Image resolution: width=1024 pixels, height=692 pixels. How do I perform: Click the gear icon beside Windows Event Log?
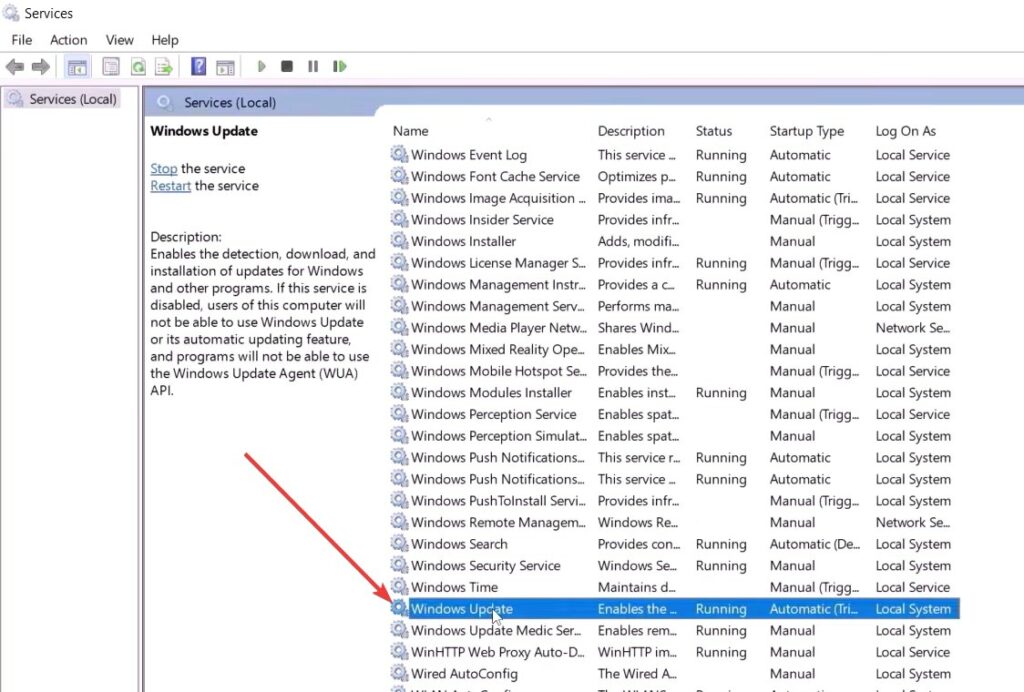(x=399, y=155)
